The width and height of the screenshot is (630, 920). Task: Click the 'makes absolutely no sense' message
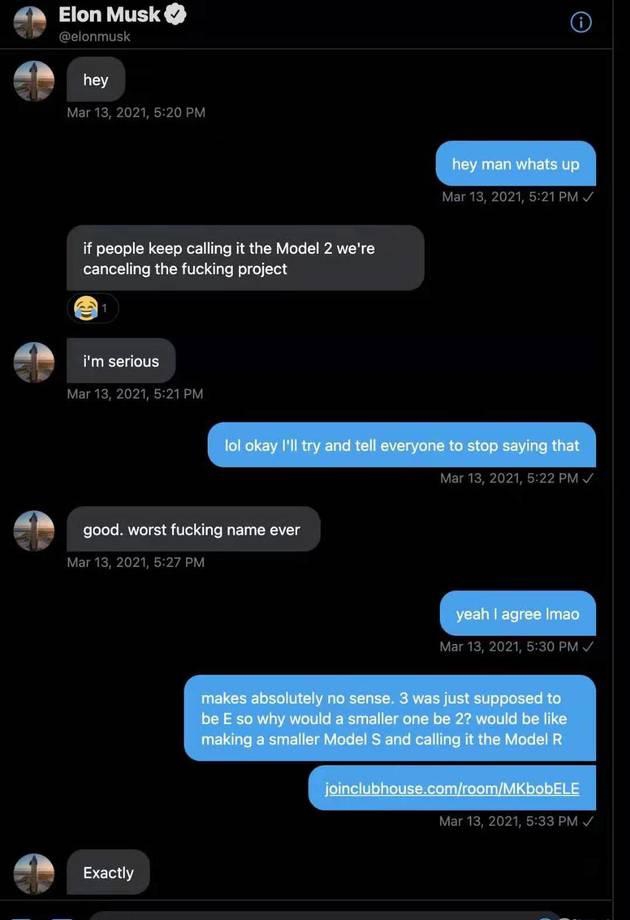point(390,718)
